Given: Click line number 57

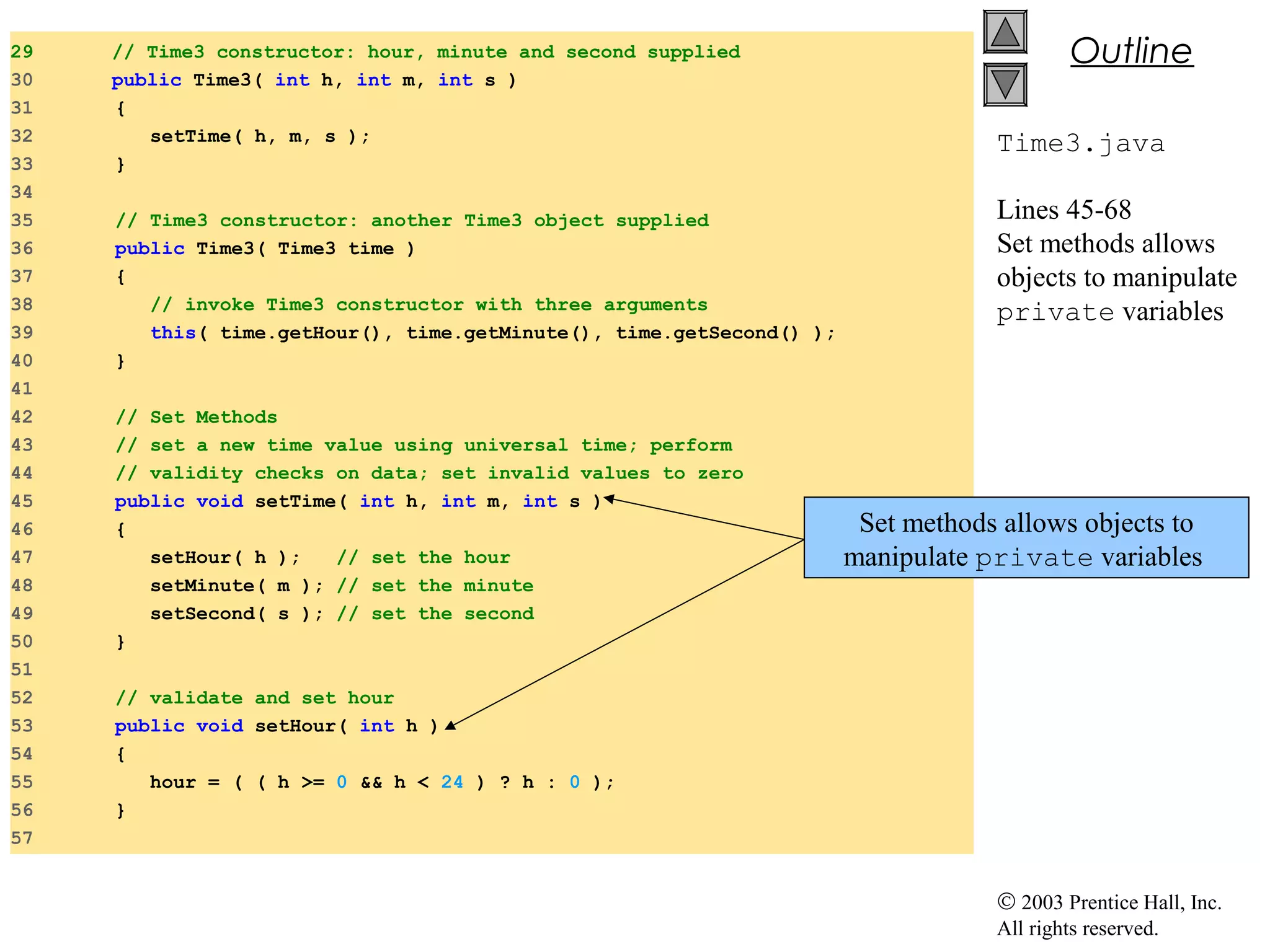Looking at the screenshot, I should point(22,838).
